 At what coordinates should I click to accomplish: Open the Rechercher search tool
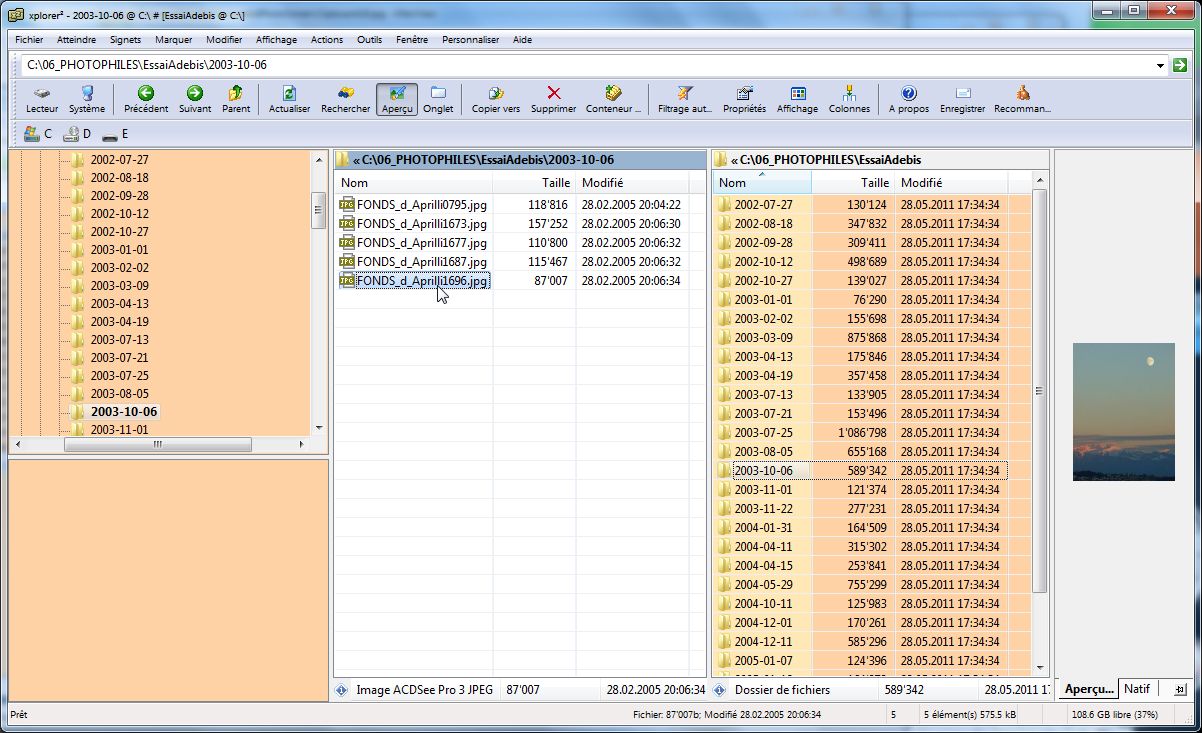[345, 94]
